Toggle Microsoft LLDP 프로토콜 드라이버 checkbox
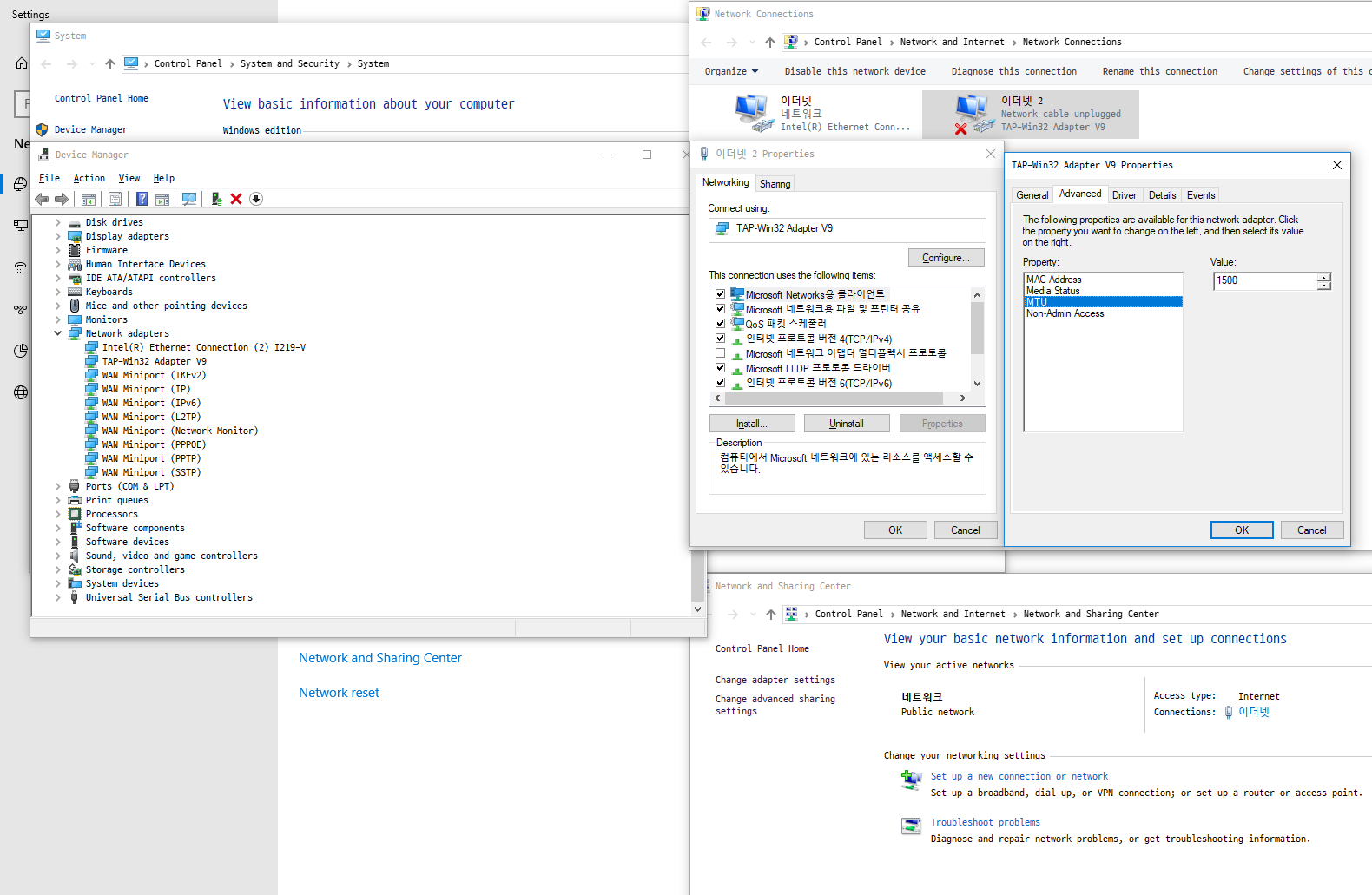Viewport: 1372px width, 895px height. (720, 368)
